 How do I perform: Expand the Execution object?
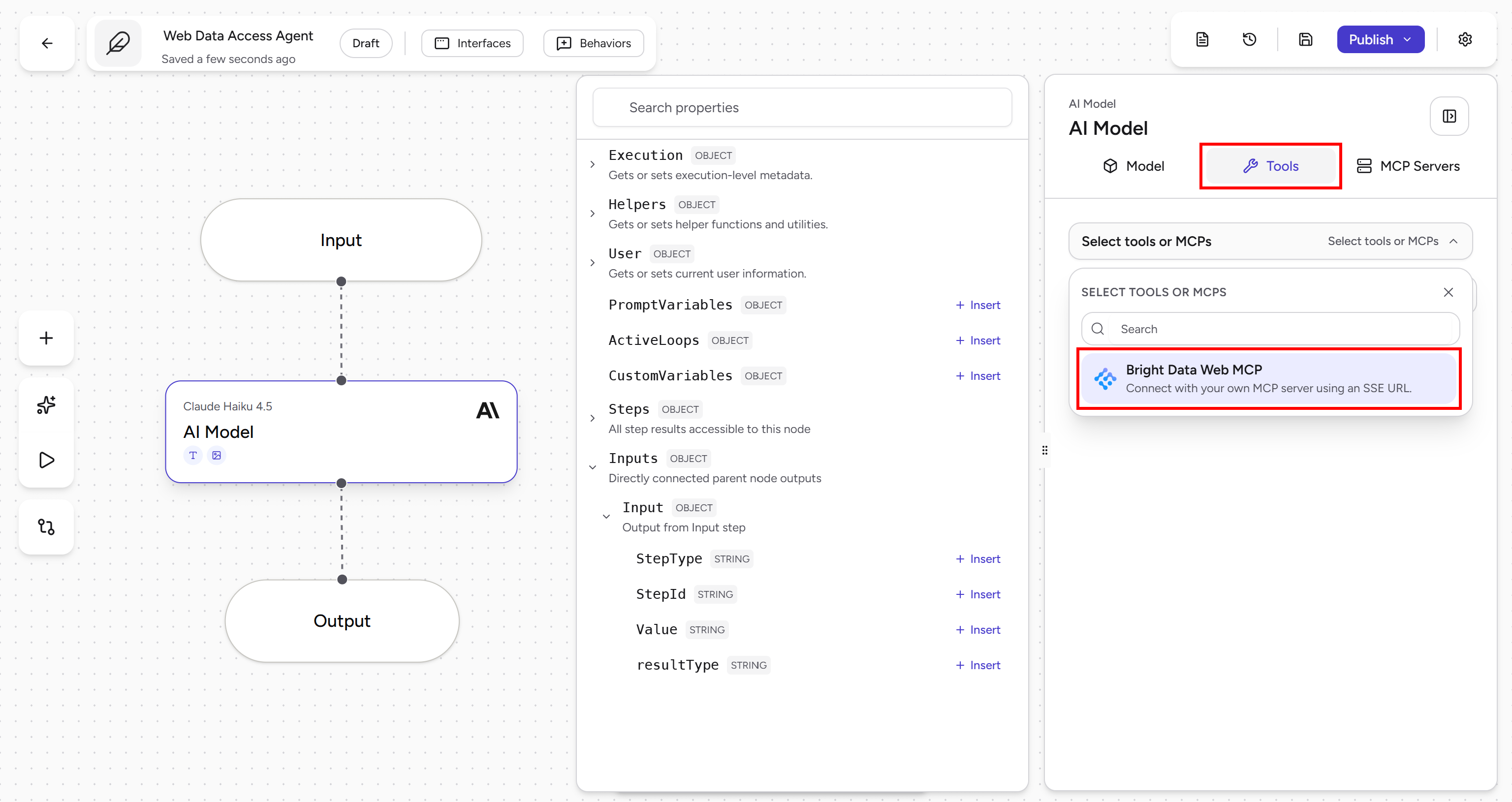pyautogui.click(x=592, y=164)
